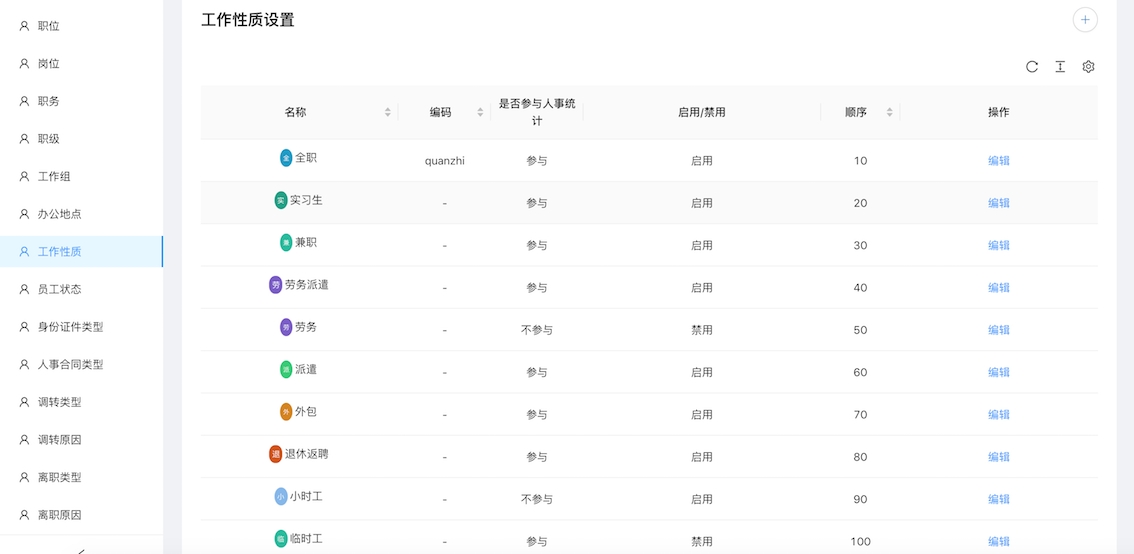Image resolution: width=1134 pixels, height=554 pixels.
Task: Collapse the sidebar using bottom arrow
Action: pos(81,548)
